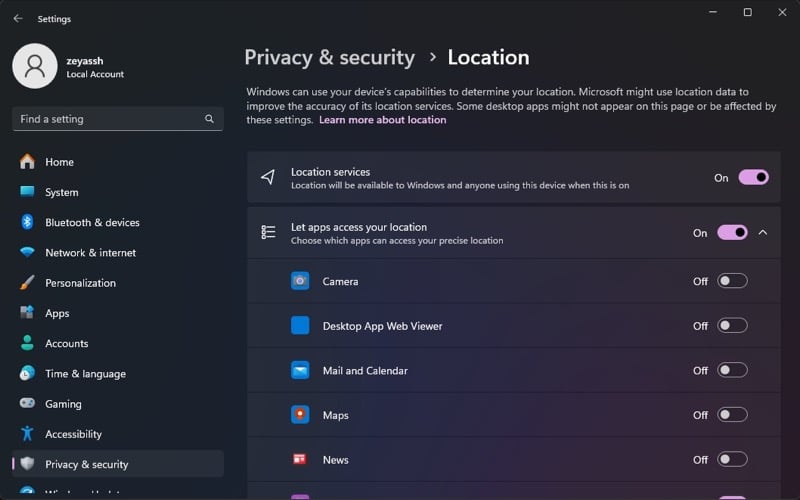
Task: Click the Location breadcrumb title
Action: (488, 57)
